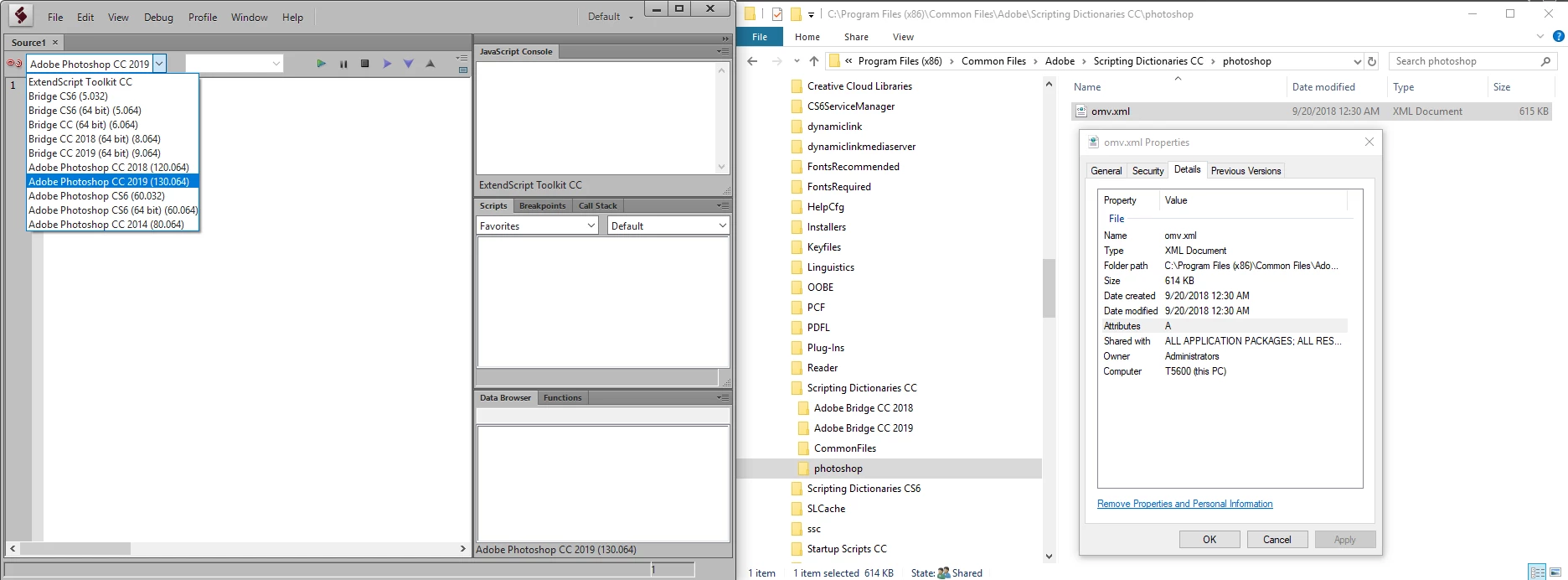Open the Profile menu

click(x=203, y=17)
